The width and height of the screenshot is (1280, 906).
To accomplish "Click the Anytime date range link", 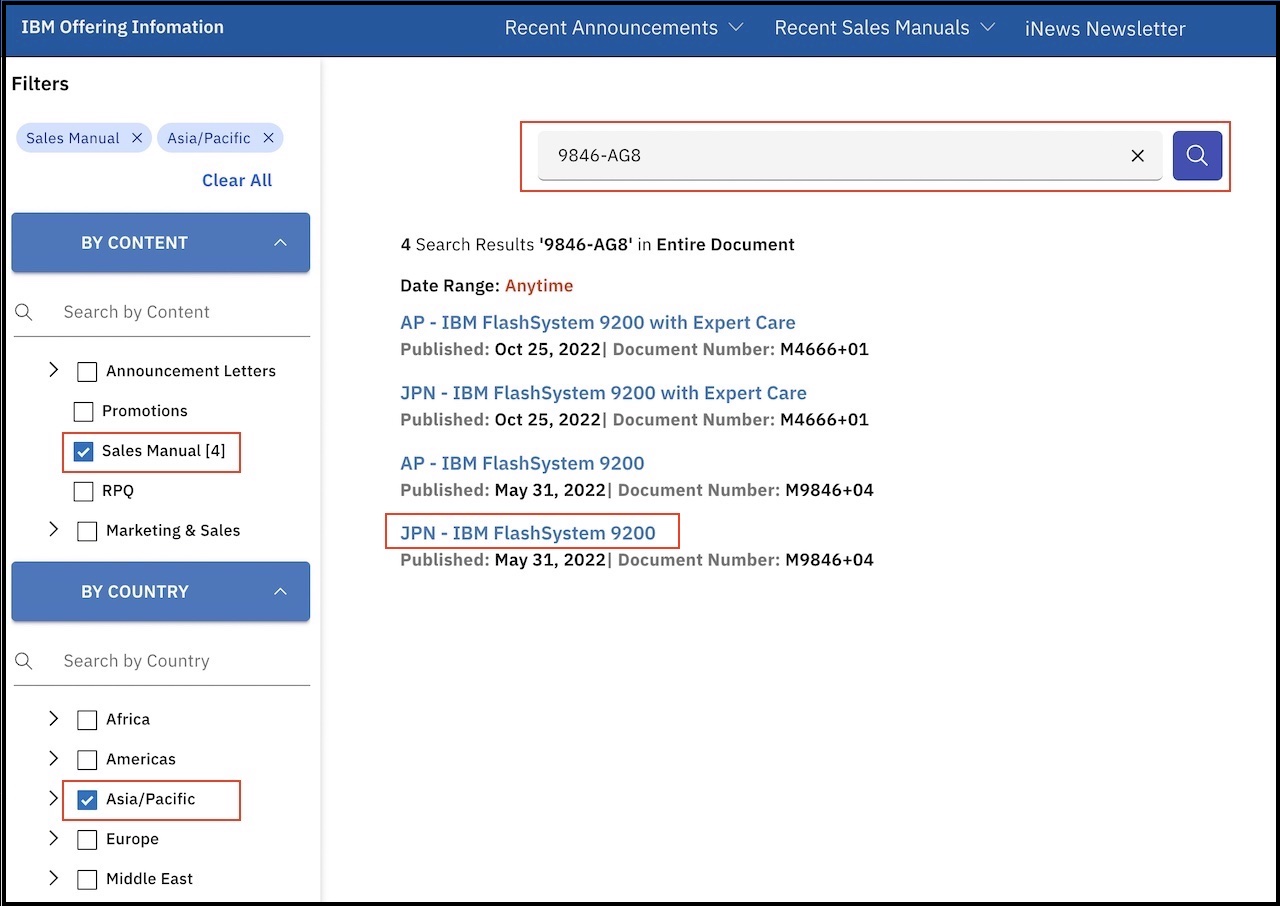I will click(x=539, y=286).
